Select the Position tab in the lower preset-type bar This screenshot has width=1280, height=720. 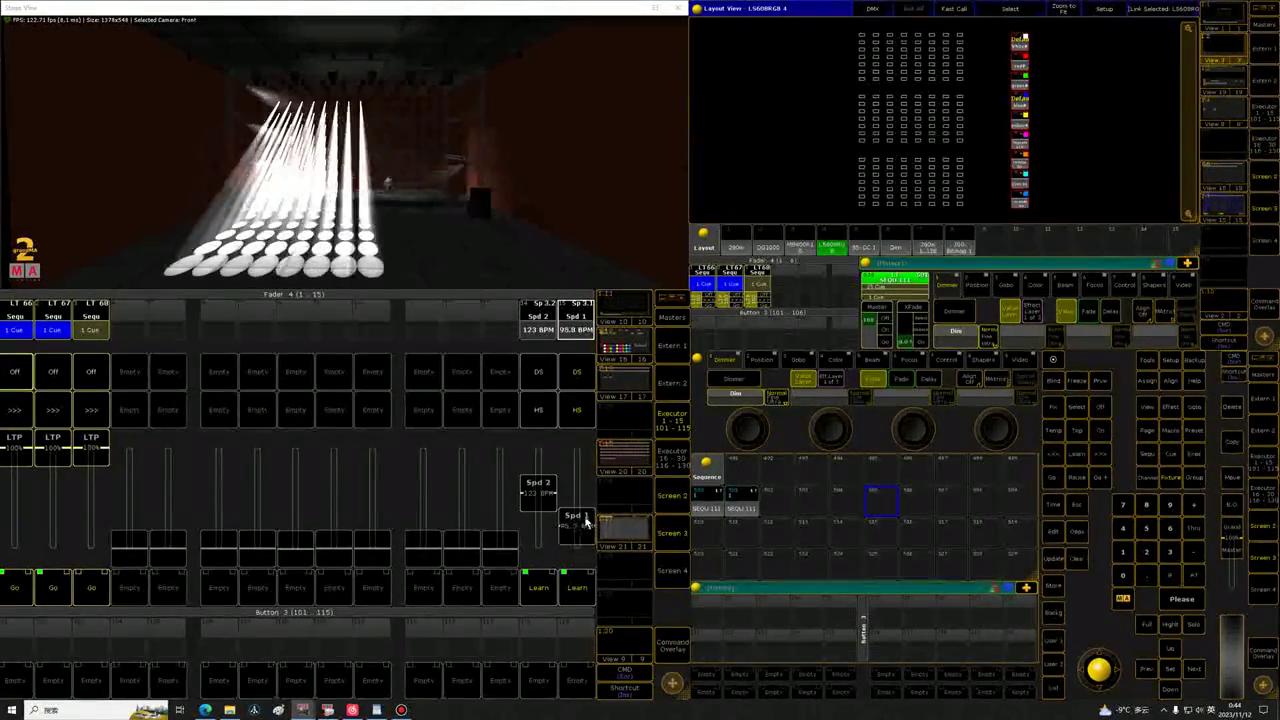pos(762,360)
